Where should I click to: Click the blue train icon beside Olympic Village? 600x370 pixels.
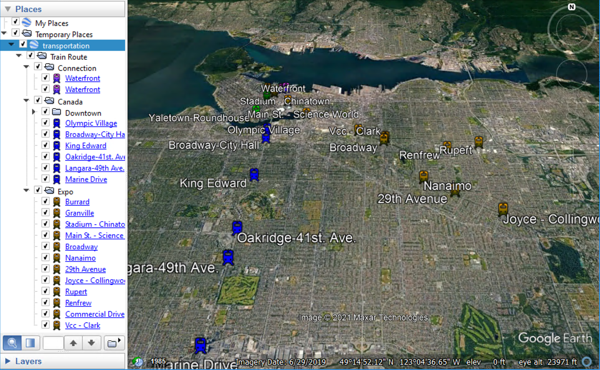57,123
